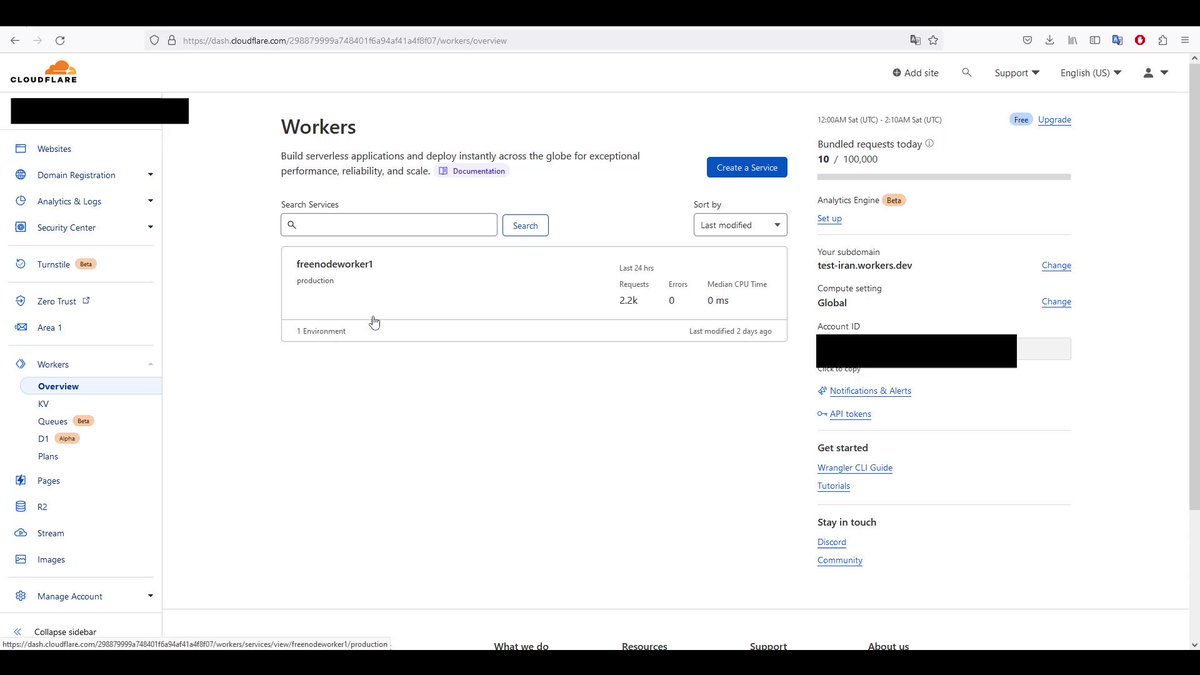Open the English (US) language dropdown

click(1091, 73)
